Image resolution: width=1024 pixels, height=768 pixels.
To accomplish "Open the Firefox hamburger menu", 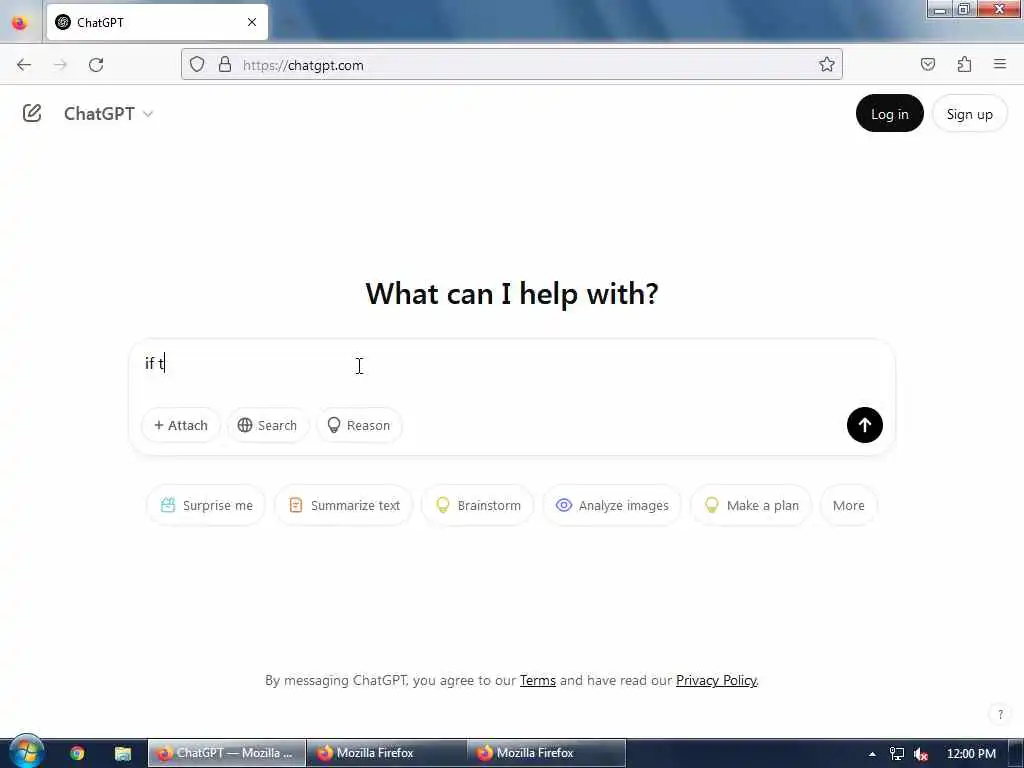I will [x=1000, y=65].
